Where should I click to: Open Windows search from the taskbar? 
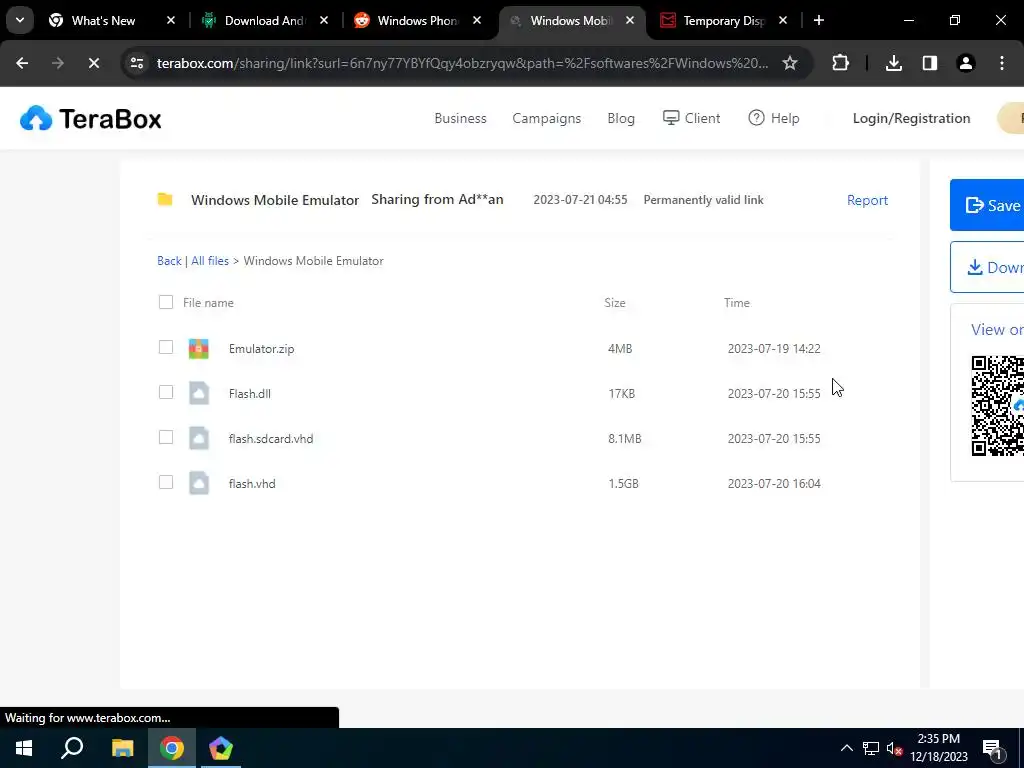click(x=72, y=748)
